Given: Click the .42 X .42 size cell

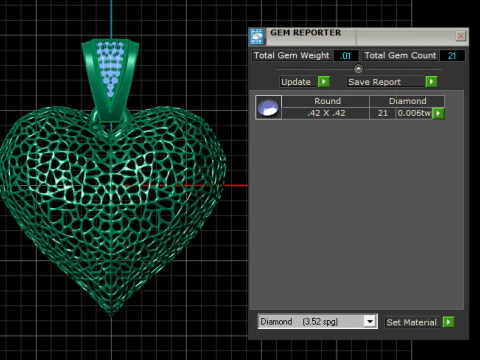Looking at the screenshot, I should point(326,113).
